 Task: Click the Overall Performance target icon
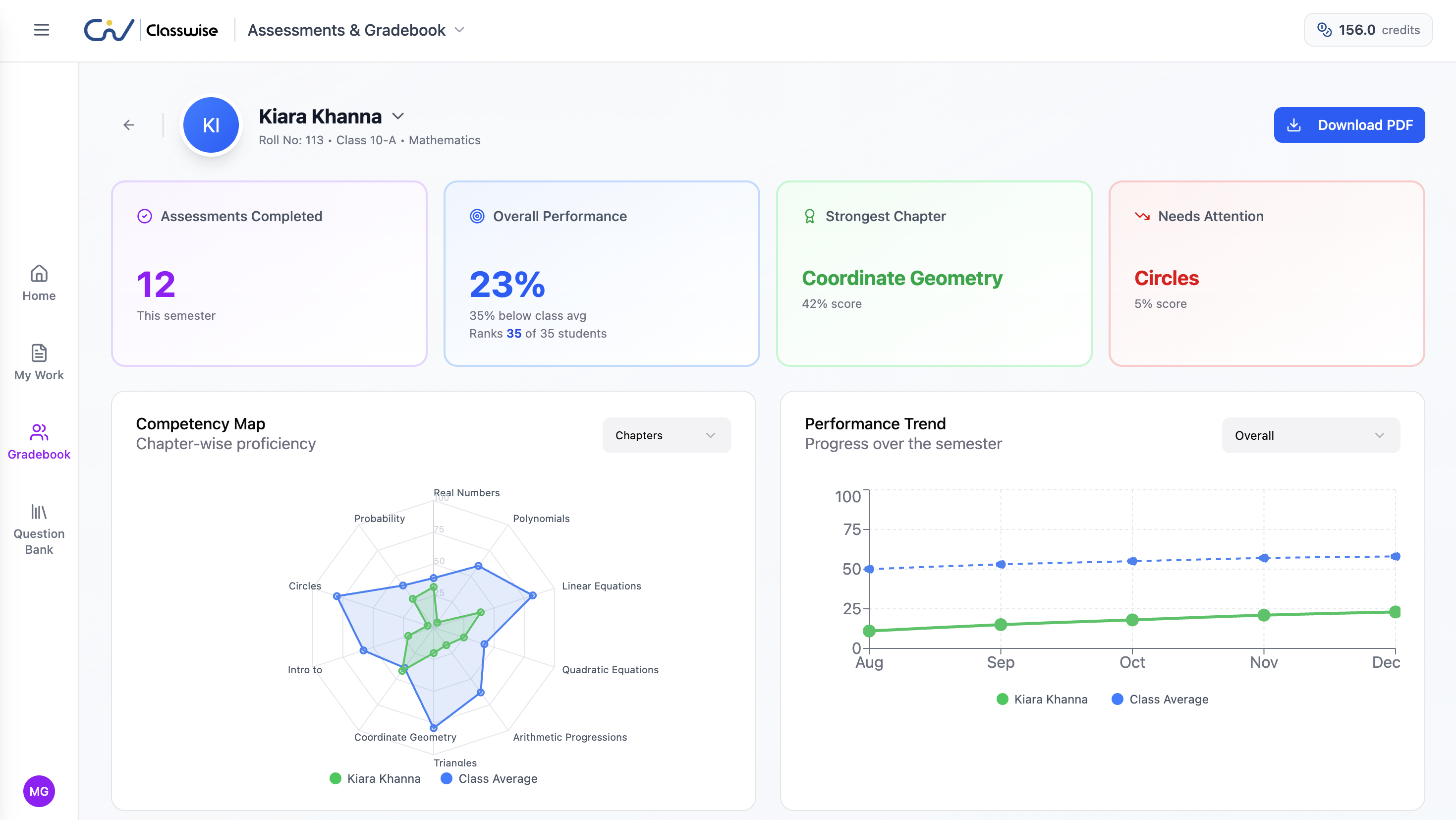tap(477, 217)
